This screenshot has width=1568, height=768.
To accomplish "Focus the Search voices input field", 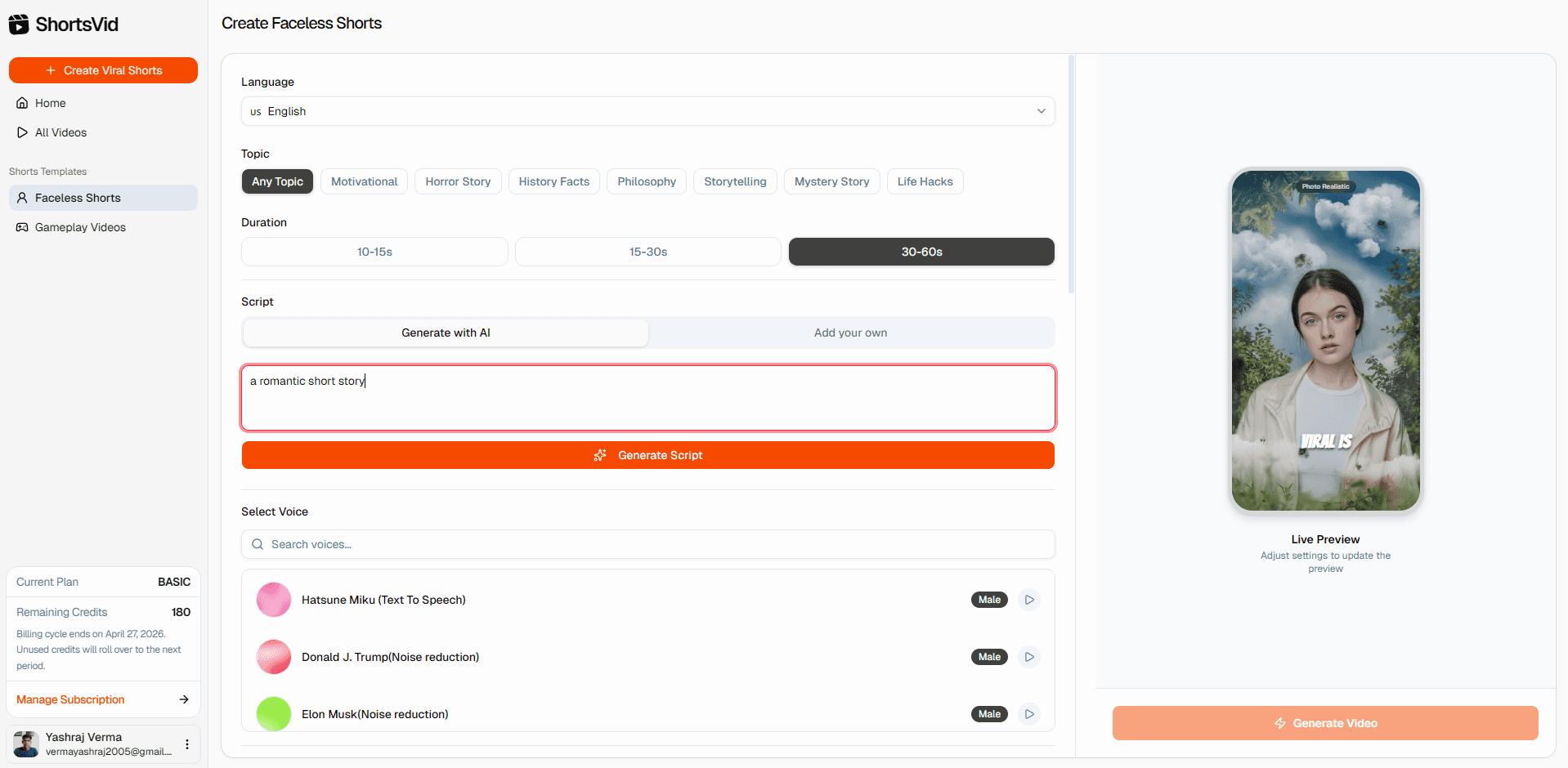I will (x=647, y=544).
